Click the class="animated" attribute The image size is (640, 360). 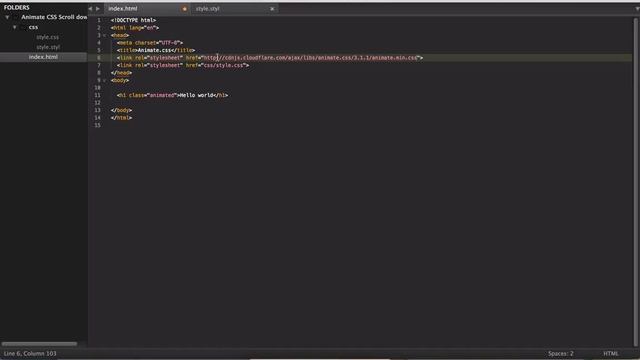coord(153,95)
